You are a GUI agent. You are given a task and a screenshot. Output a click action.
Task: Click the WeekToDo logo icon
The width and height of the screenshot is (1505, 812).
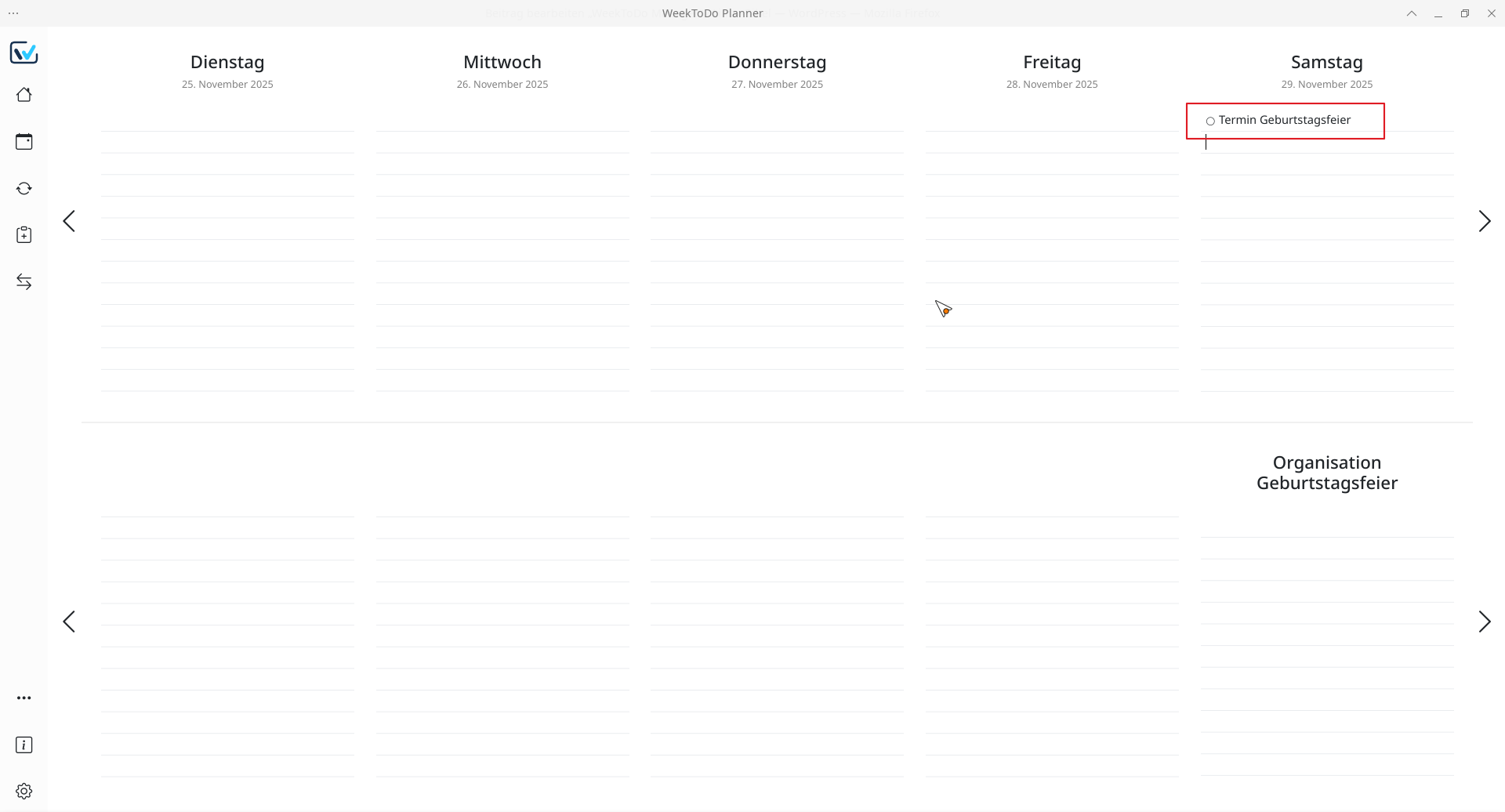pyautogui.click(x=24, y=53)
